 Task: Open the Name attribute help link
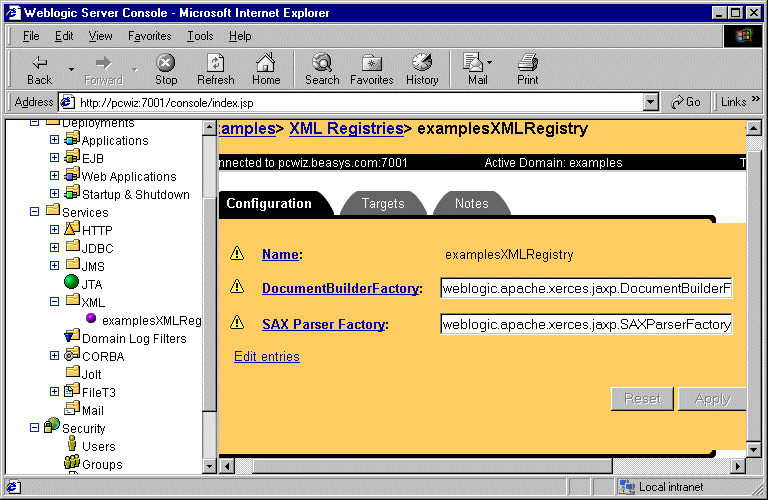(x=280, y=255)
